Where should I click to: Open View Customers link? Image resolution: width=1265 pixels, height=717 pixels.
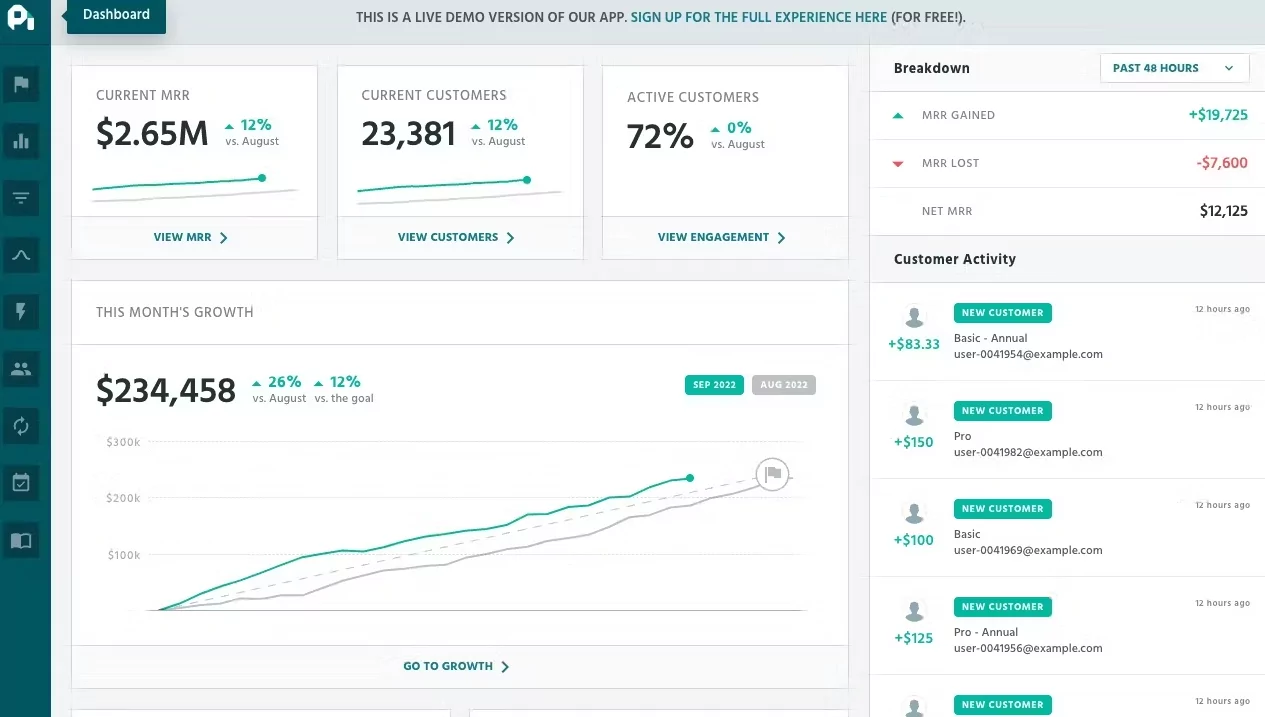click(457, 238)
